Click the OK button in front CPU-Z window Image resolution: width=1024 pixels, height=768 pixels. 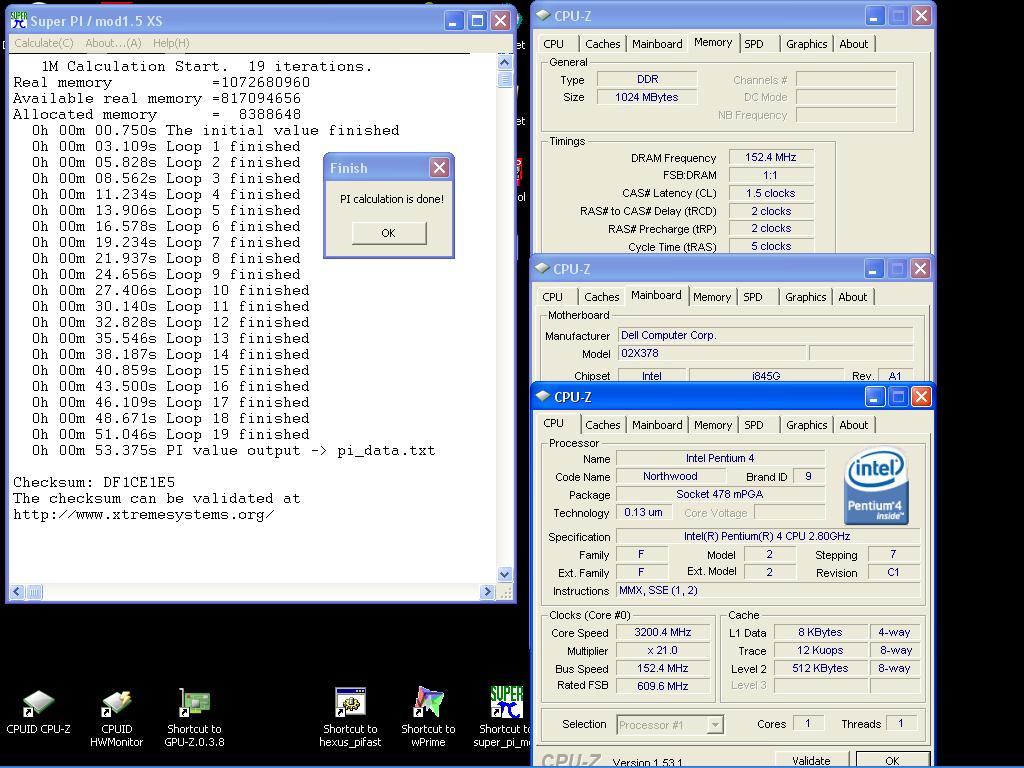click(892, 760)
